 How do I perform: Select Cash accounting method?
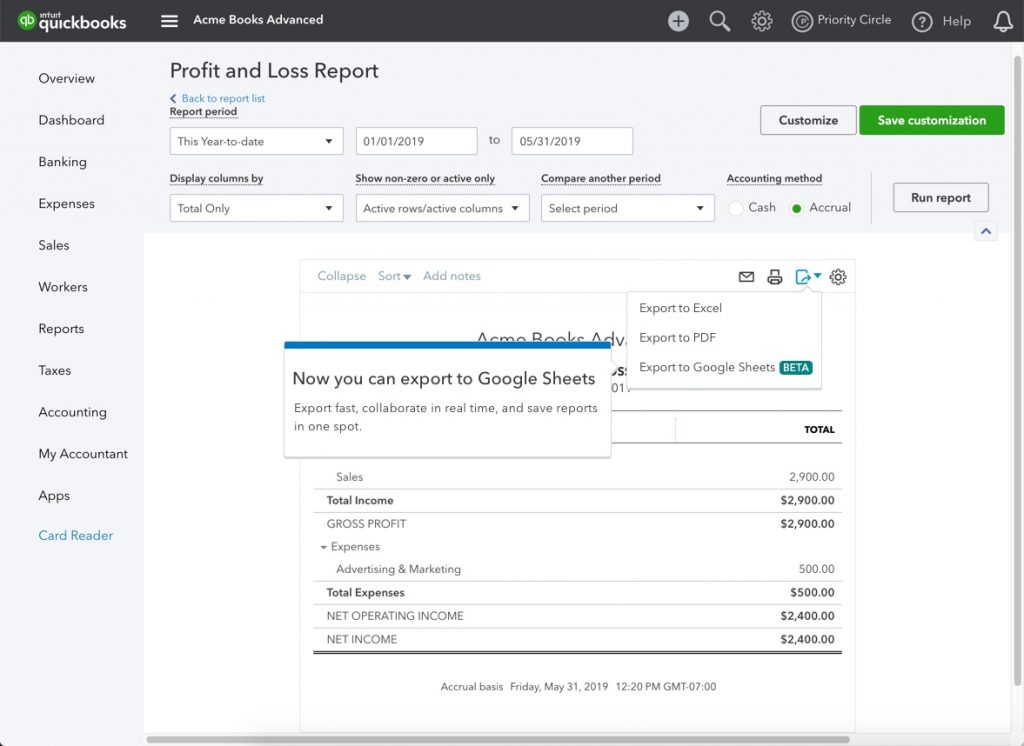tap(736, 208)
